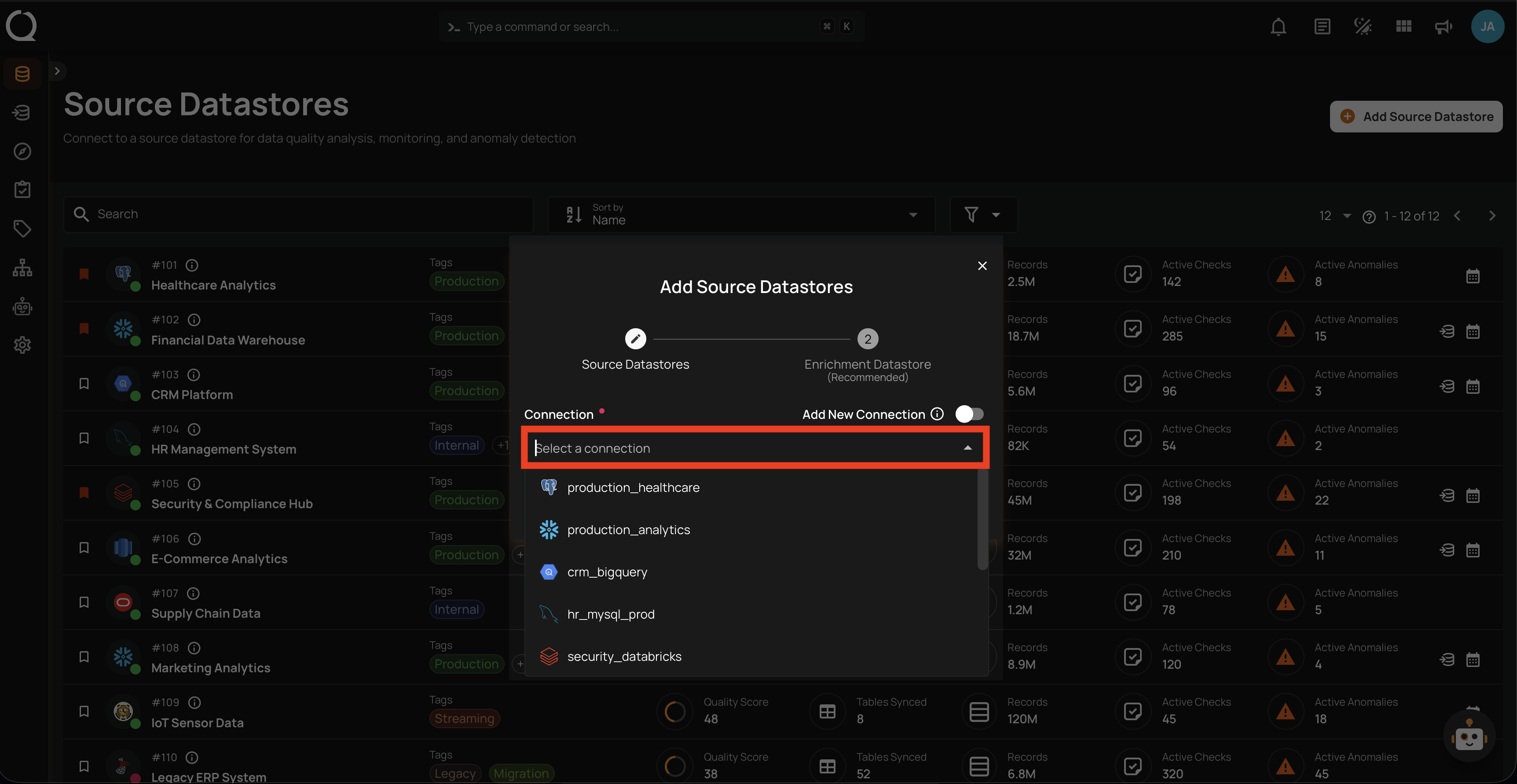Open notifications bell in the top bar

coord(1279,26)
